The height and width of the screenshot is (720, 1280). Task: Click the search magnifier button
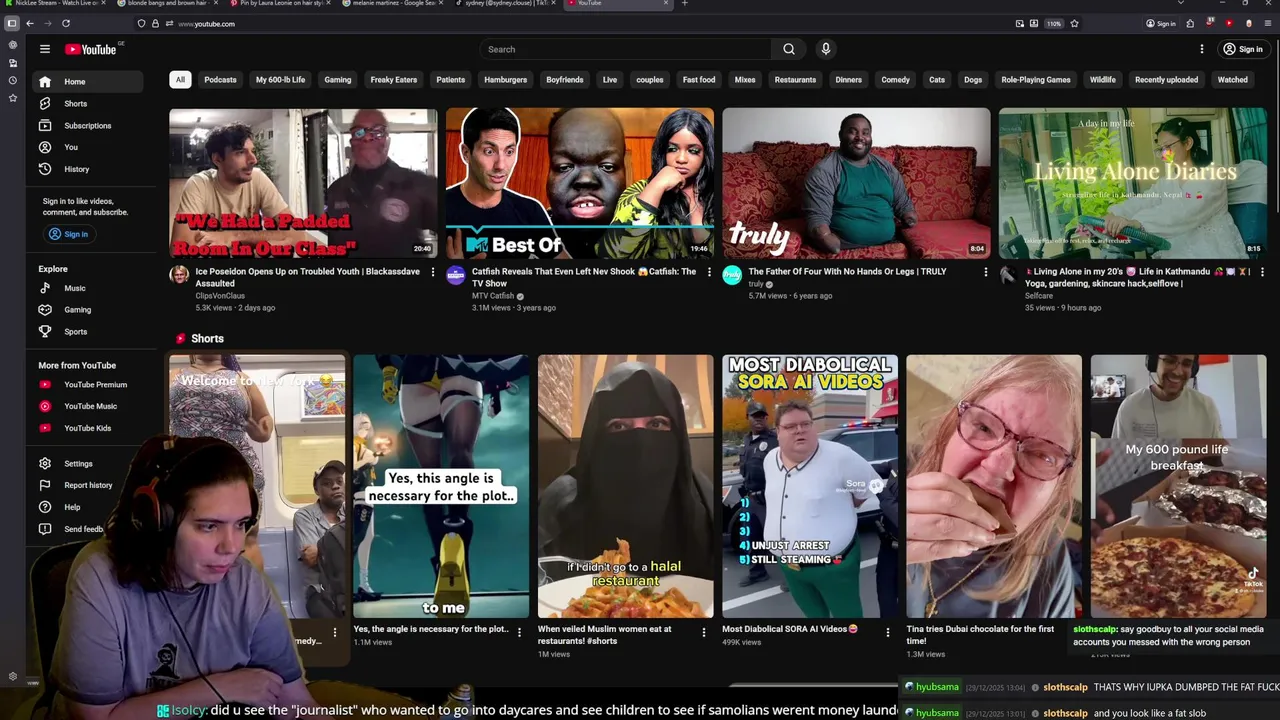pyautogui.click(x=789, y=49)
